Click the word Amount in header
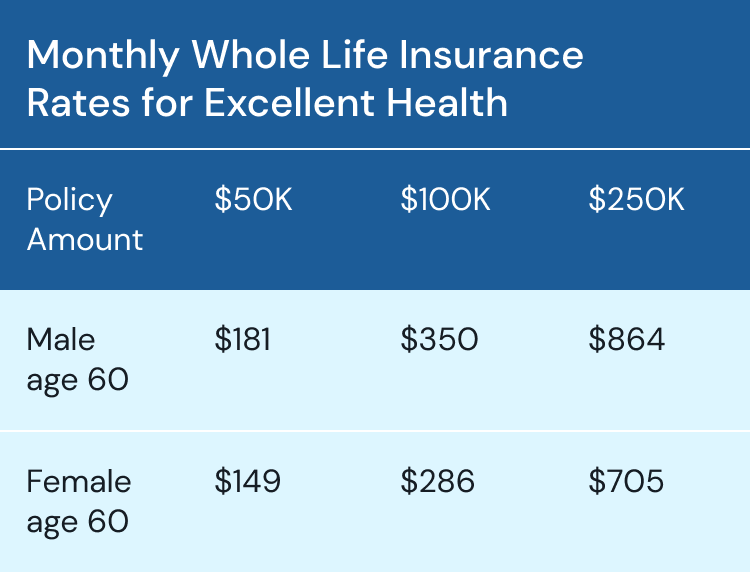The image size is (750, 572). point(85,239)
